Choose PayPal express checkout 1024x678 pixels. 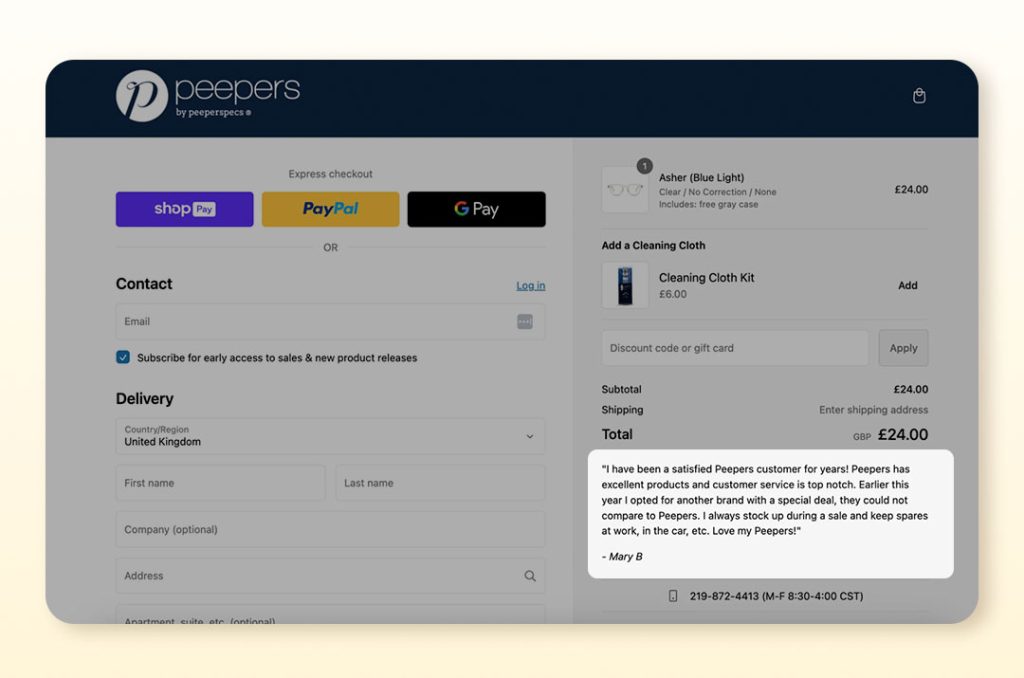[x=330, y=209]
